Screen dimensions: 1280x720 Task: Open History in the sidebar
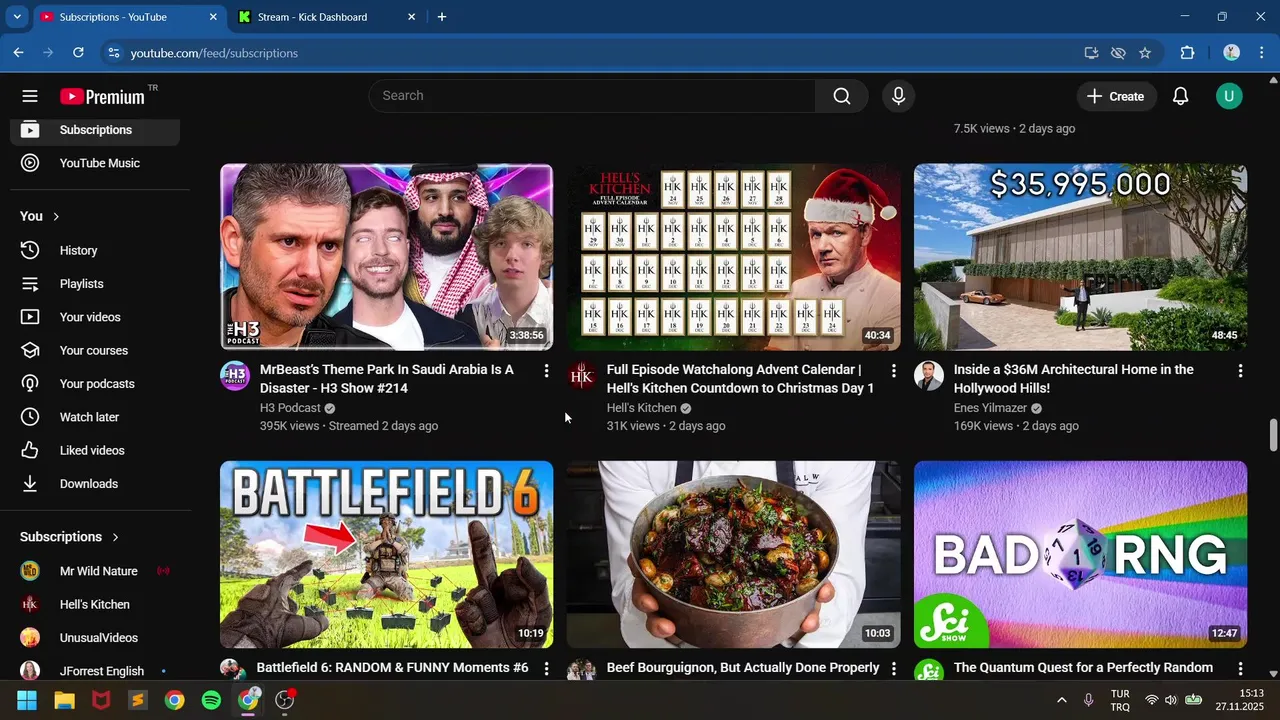pyautogui.click(x=95, y=250)
